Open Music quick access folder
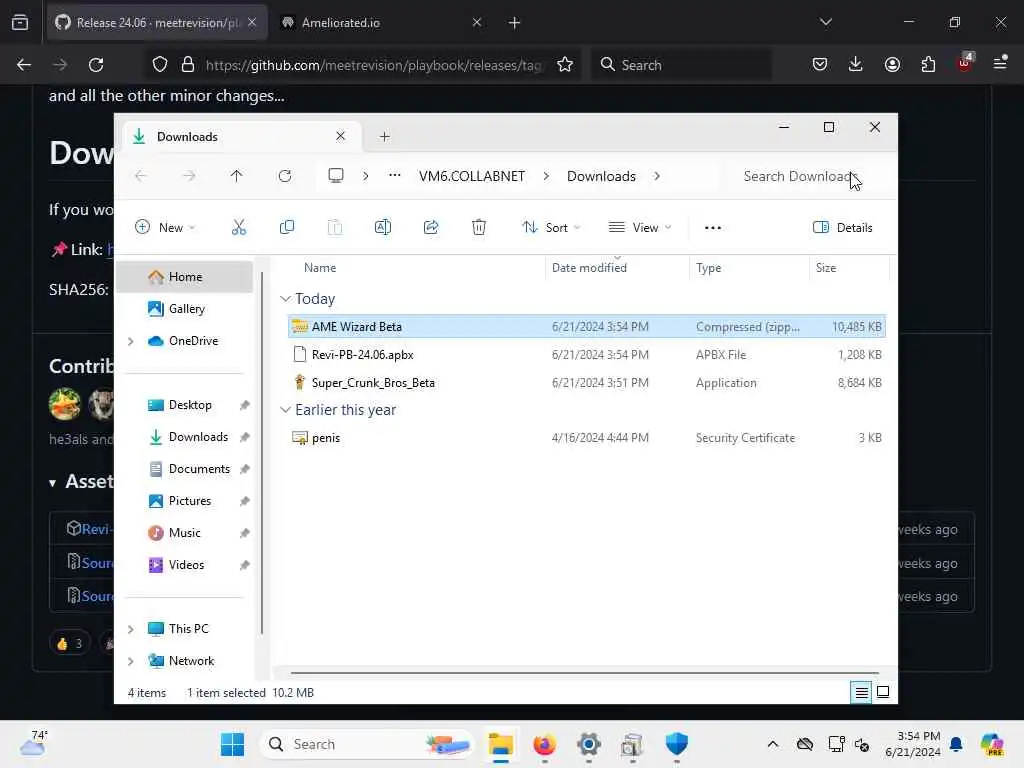This screenshot has height=768, width=1024. point(185,533)
